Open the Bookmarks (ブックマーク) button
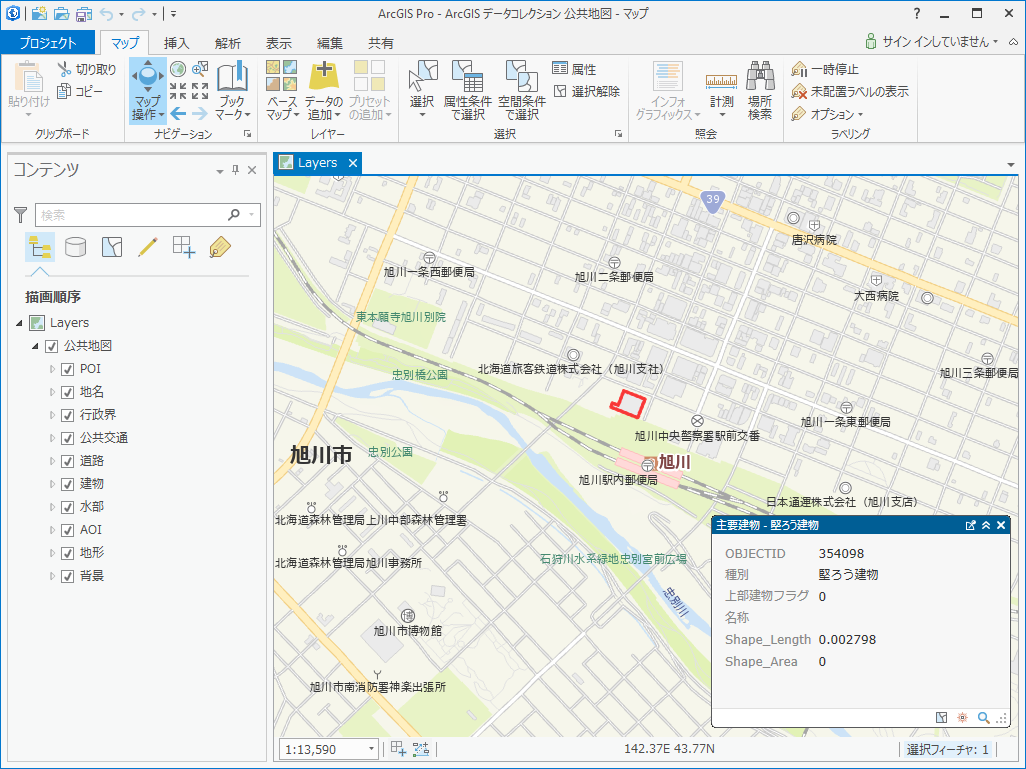1026x769 pixels. tap(232, 90)
